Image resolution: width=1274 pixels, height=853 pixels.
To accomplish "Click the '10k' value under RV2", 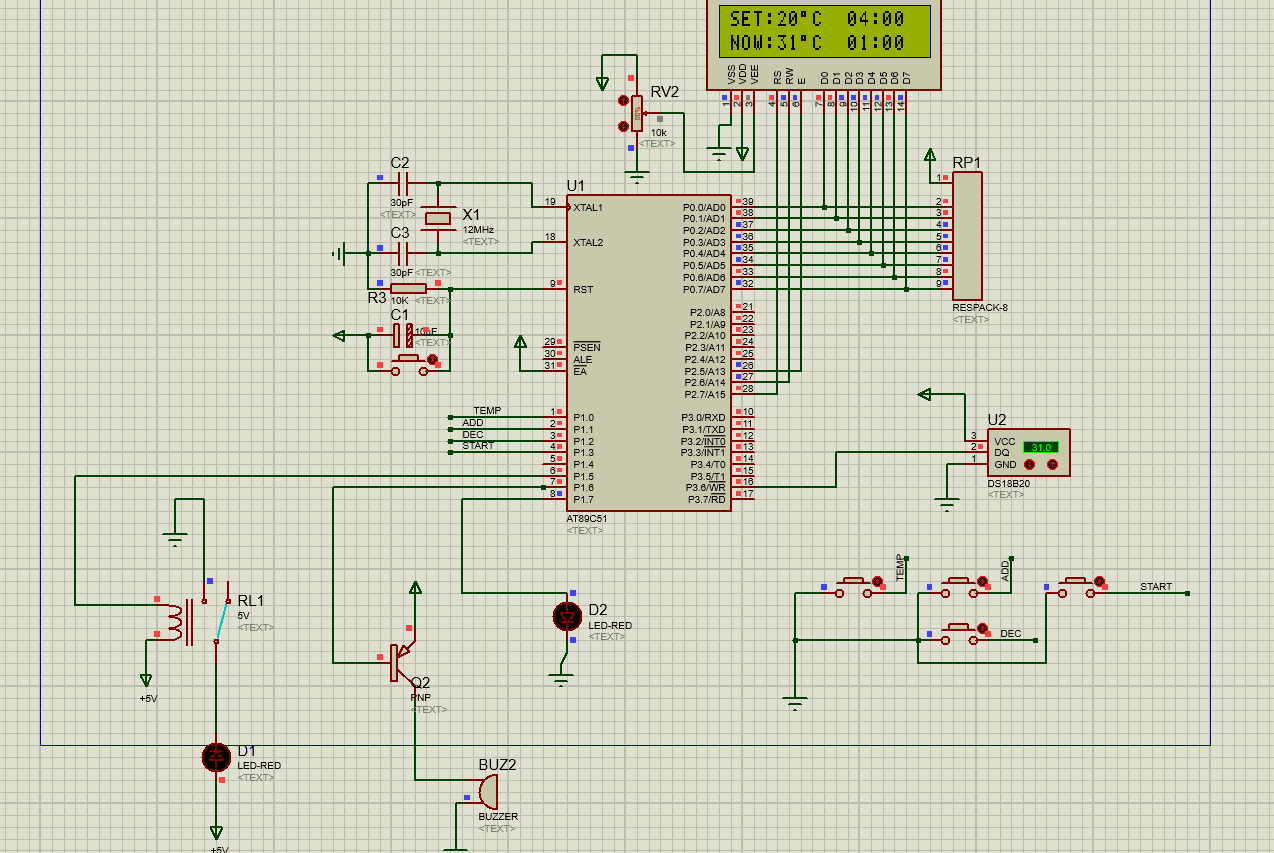I will (658, 132).
